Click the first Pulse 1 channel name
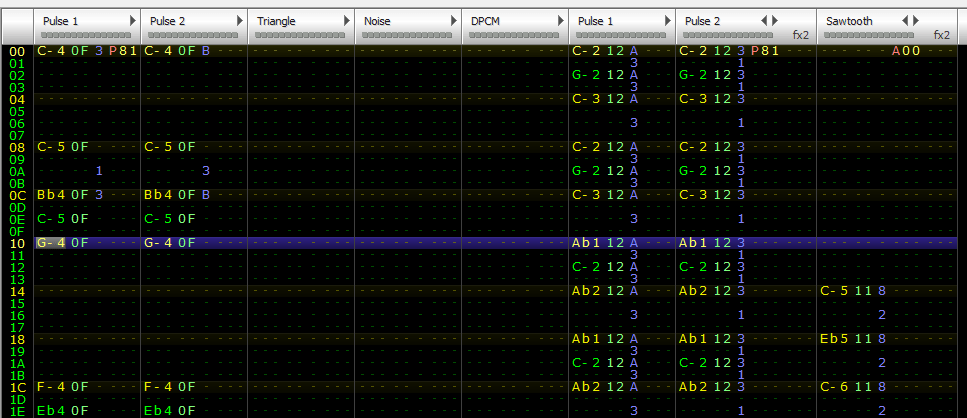This screenshot has width=967, height=418. click(60, 21)
